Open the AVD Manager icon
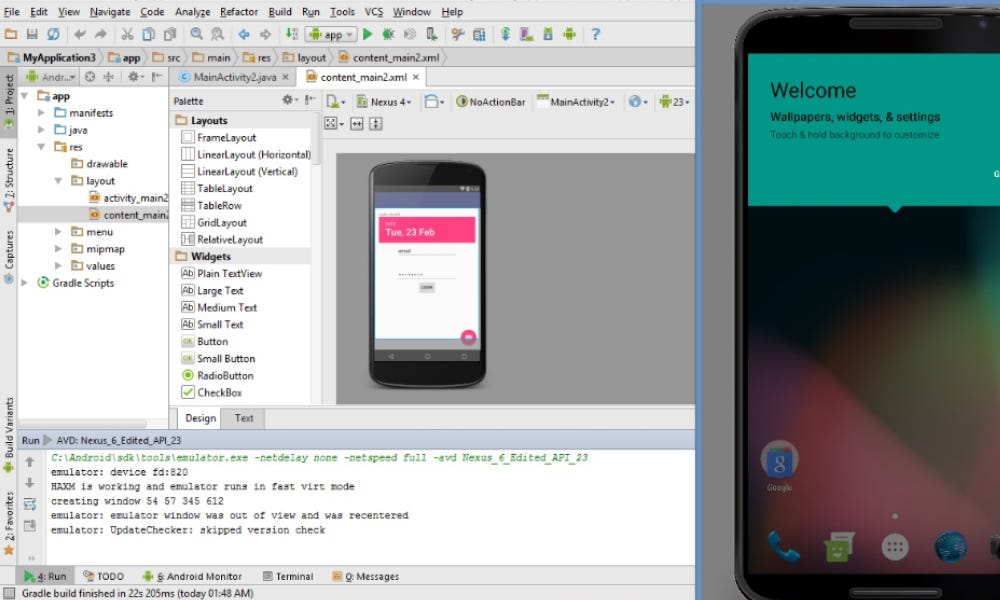 click(526, 34)
